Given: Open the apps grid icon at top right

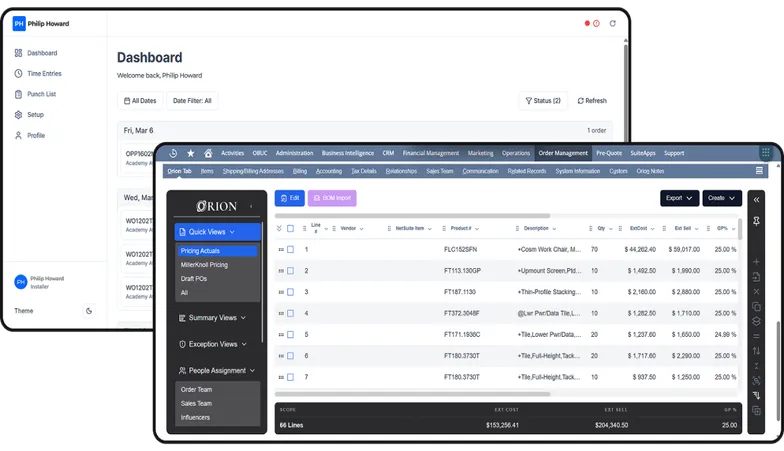Looking at the screenshot, I should [766, 152].
